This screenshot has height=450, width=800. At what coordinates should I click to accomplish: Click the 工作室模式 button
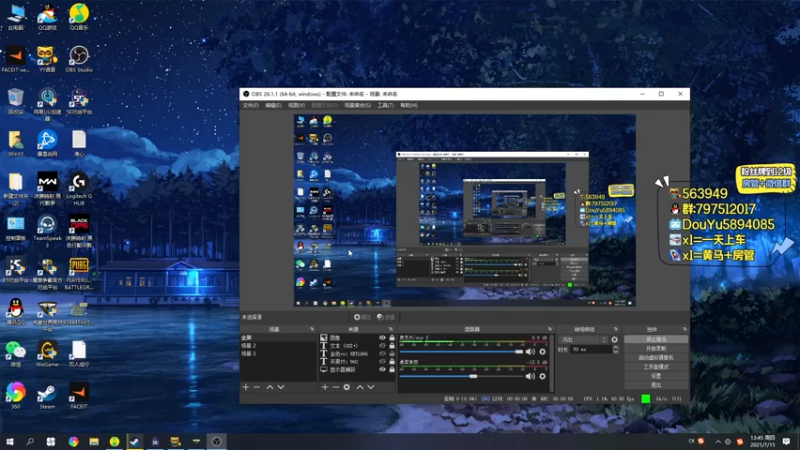656,367
